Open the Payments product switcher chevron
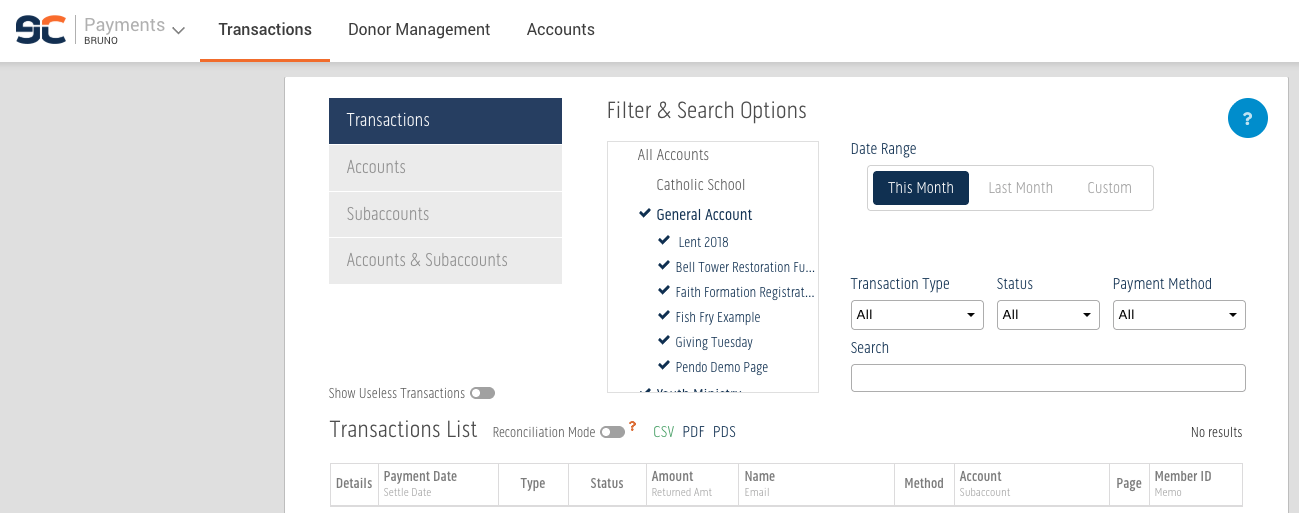 (x=178, y=30)
